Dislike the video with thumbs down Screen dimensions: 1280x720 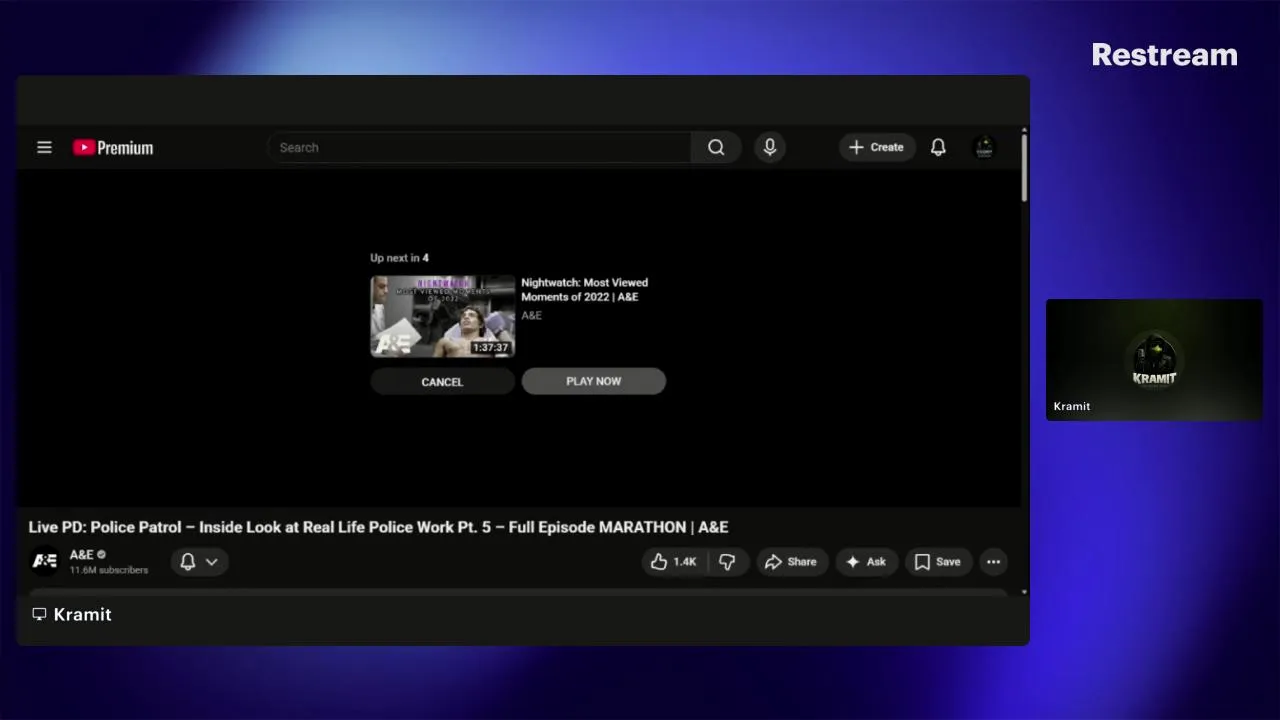728,562
